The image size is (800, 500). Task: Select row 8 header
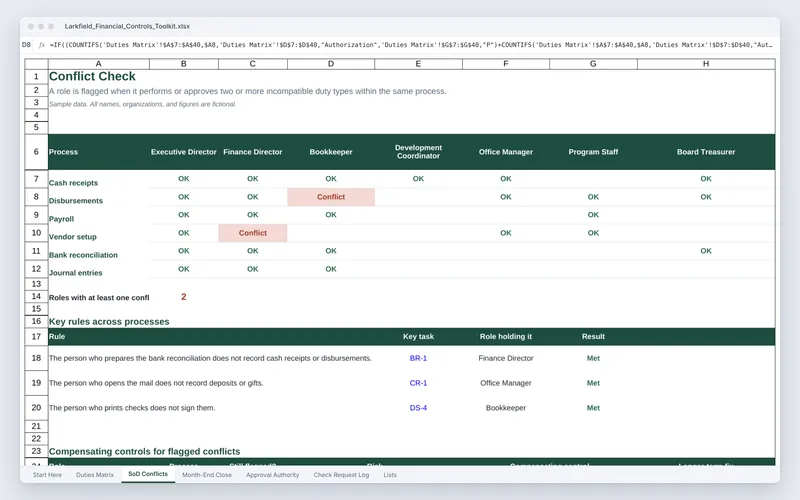click(x=36, y=196)
